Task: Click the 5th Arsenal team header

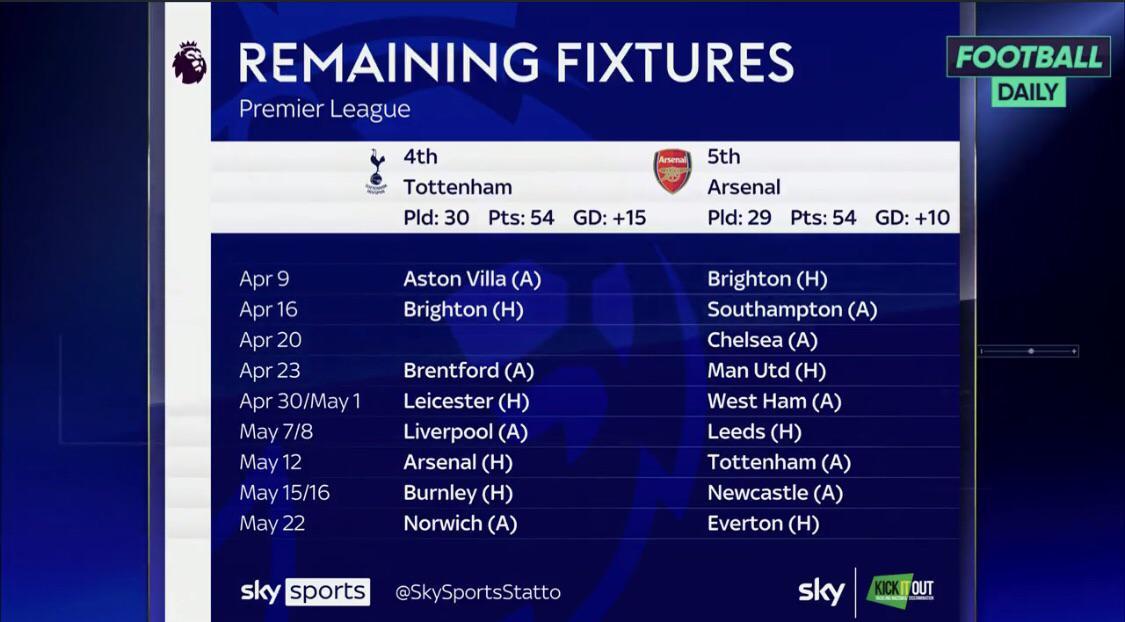Action: [744, 172]
